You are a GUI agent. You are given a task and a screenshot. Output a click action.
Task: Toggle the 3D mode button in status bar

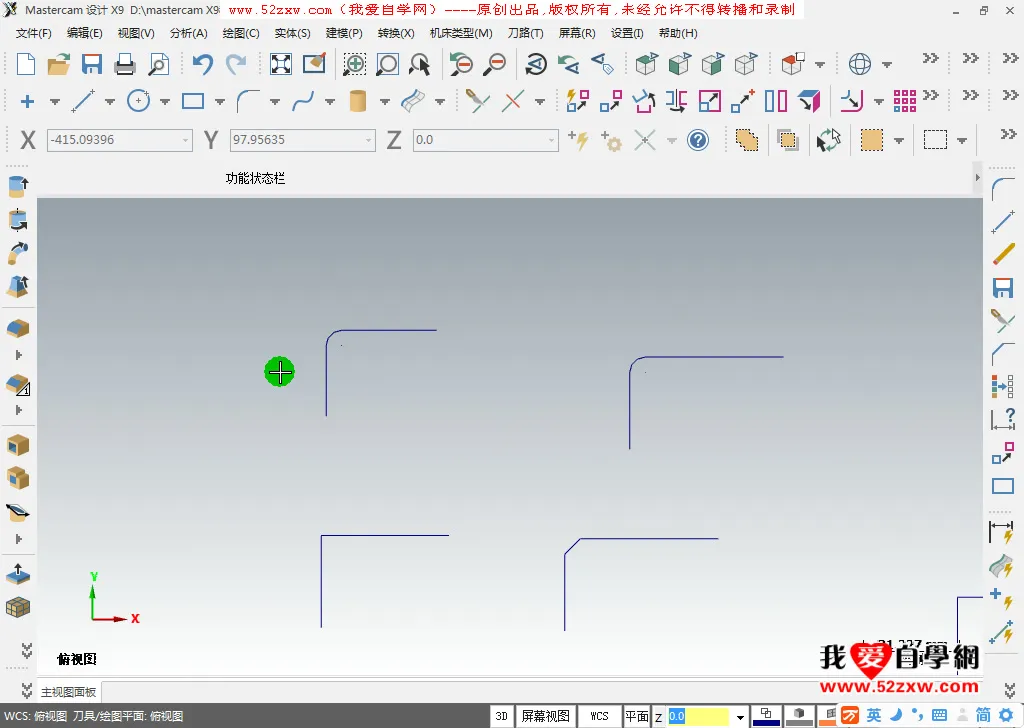click(502, 716)
